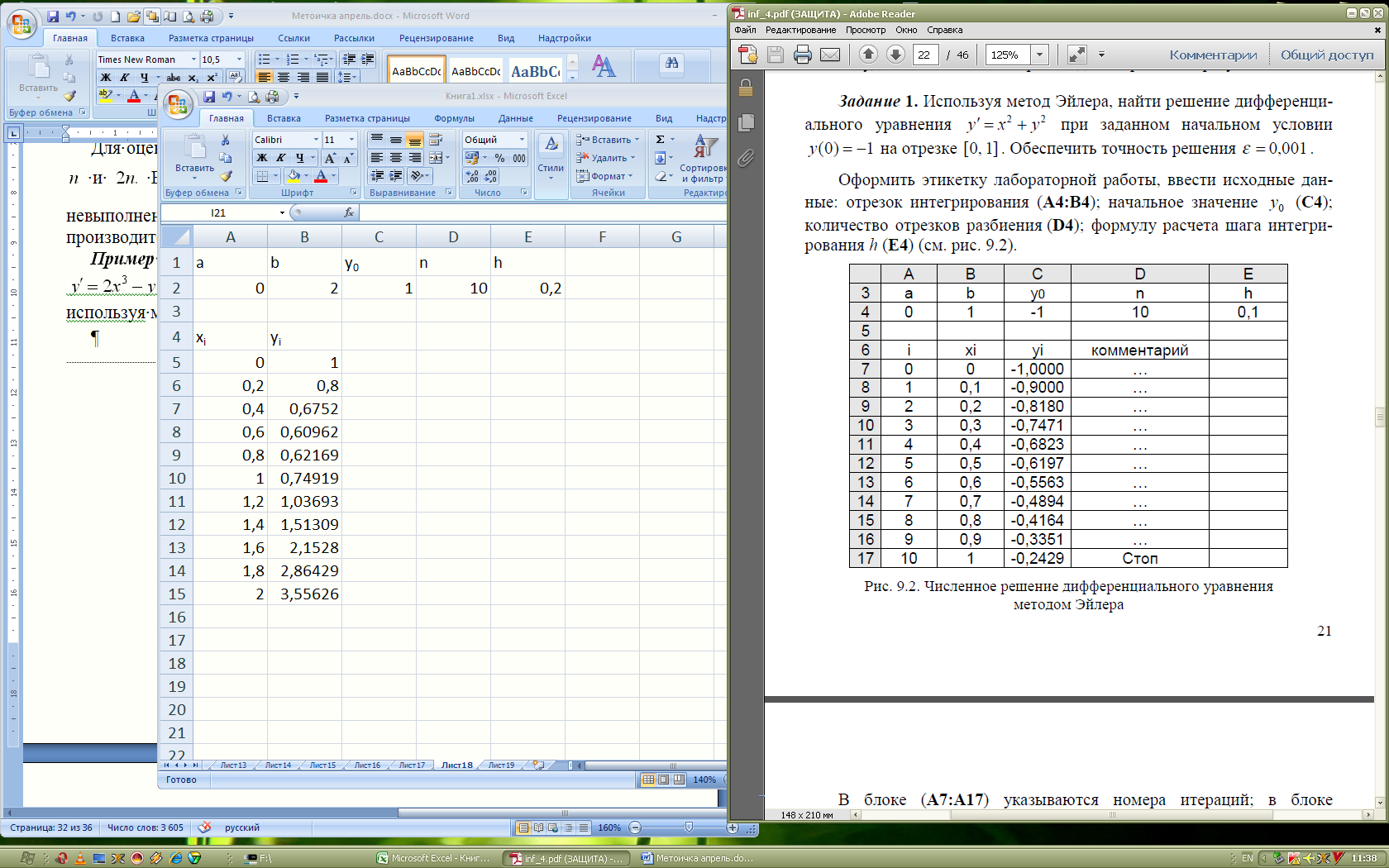Click Excel center align icon
Screen dimensions: 1389x868
click(x=396, y=158)
